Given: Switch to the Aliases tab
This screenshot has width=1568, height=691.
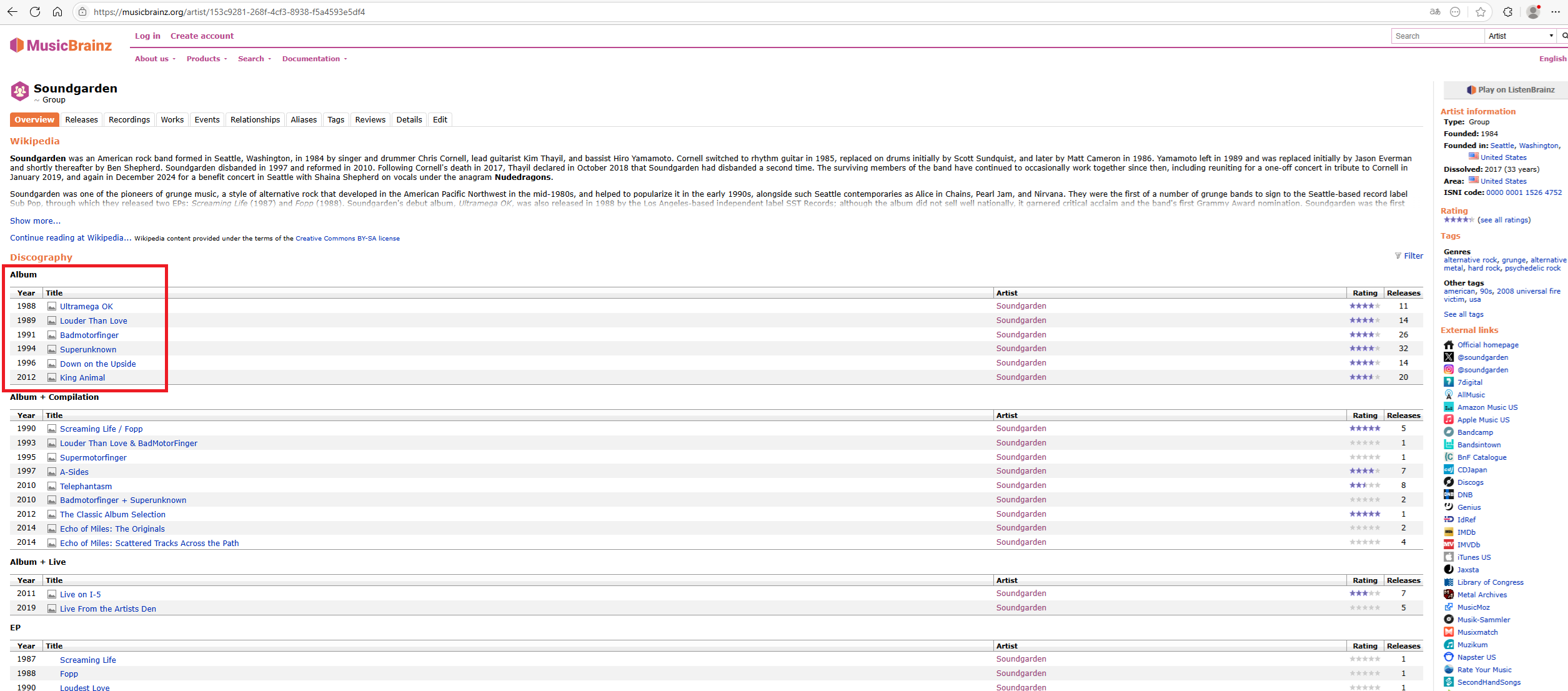Looking at the screenshot, I should (304, 120).
